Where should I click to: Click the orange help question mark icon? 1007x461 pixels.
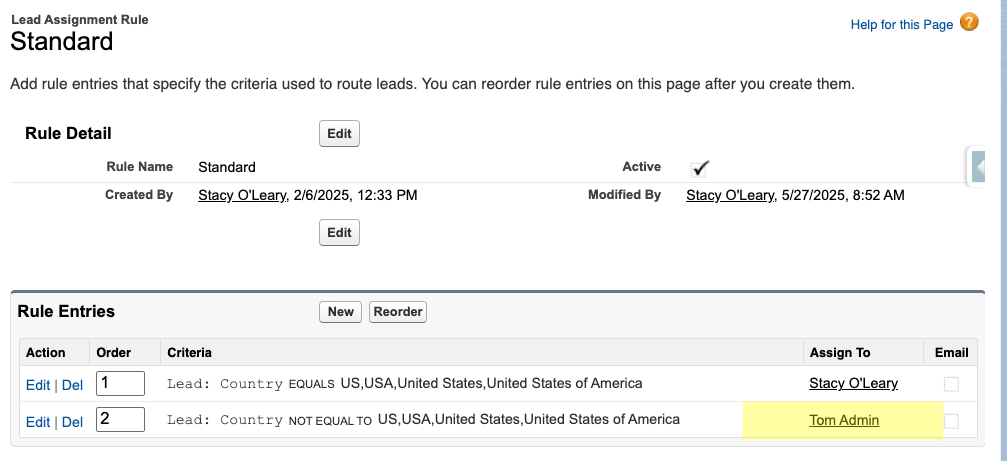[969, 22]
